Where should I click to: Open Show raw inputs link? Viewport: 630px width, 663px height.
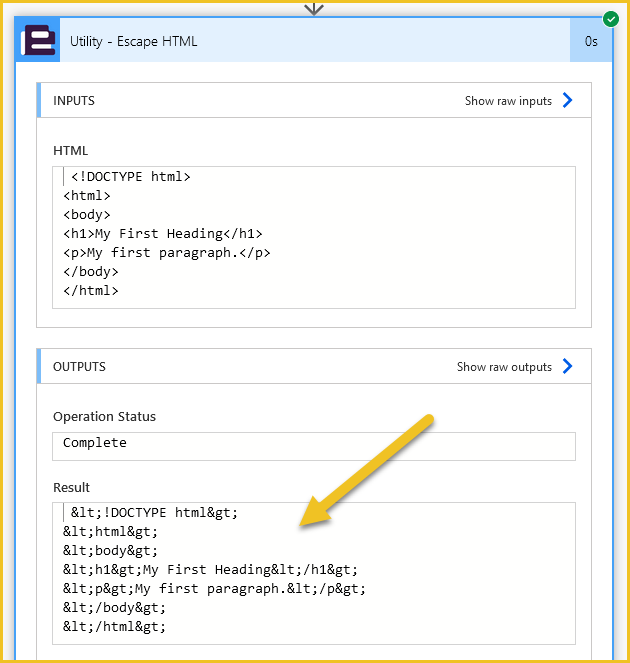pyautogui.click(x=508, y=101)
